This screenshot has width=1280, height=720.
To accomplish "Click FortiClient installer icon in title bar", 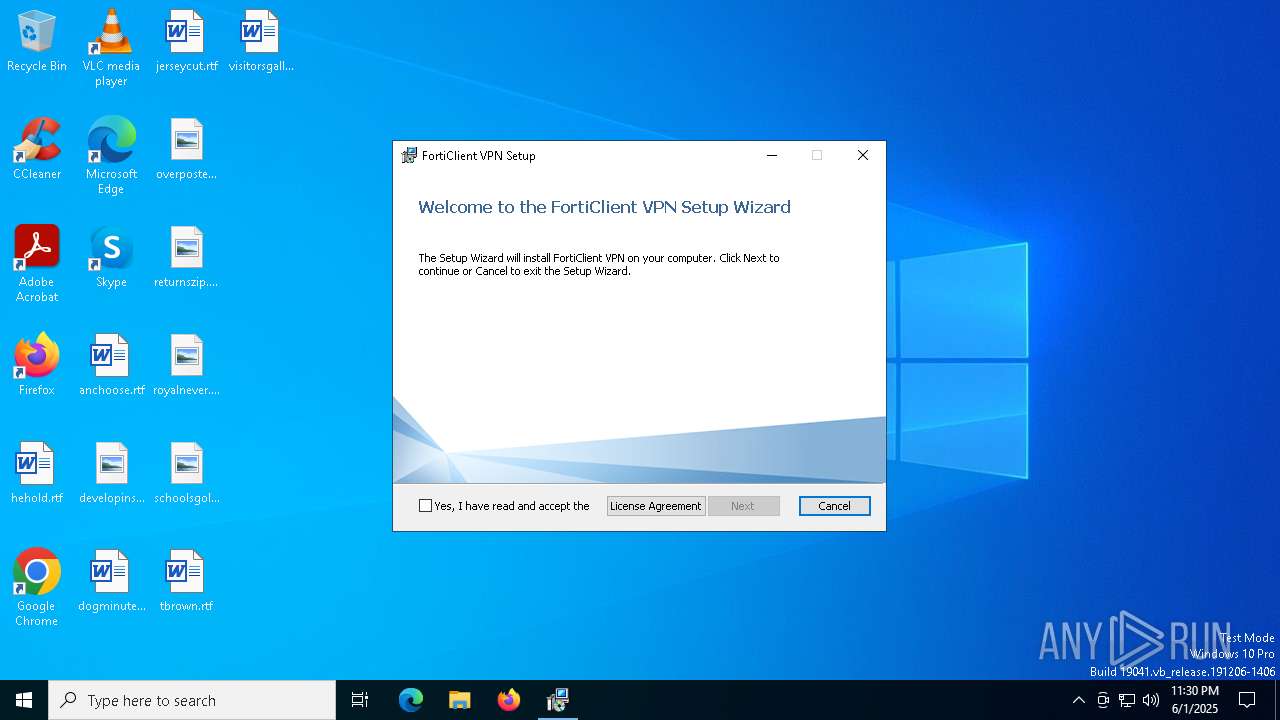I will 409,155.
